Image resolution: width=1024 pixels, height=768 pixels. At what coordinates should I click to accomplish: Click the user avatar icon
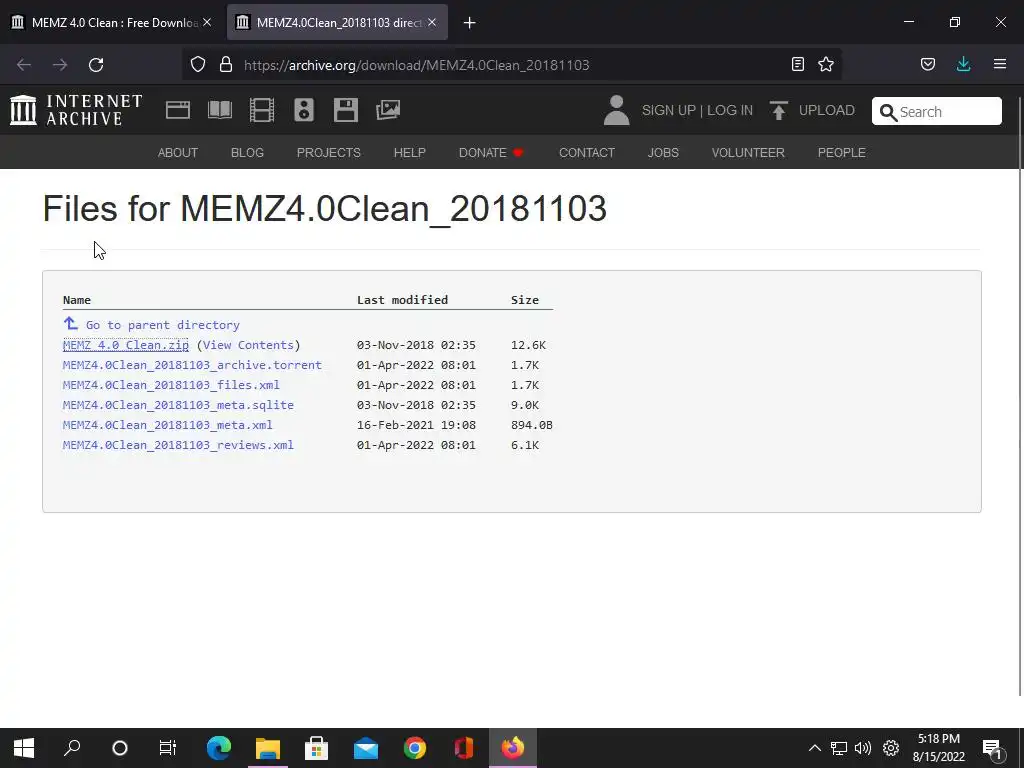[616, 110]
